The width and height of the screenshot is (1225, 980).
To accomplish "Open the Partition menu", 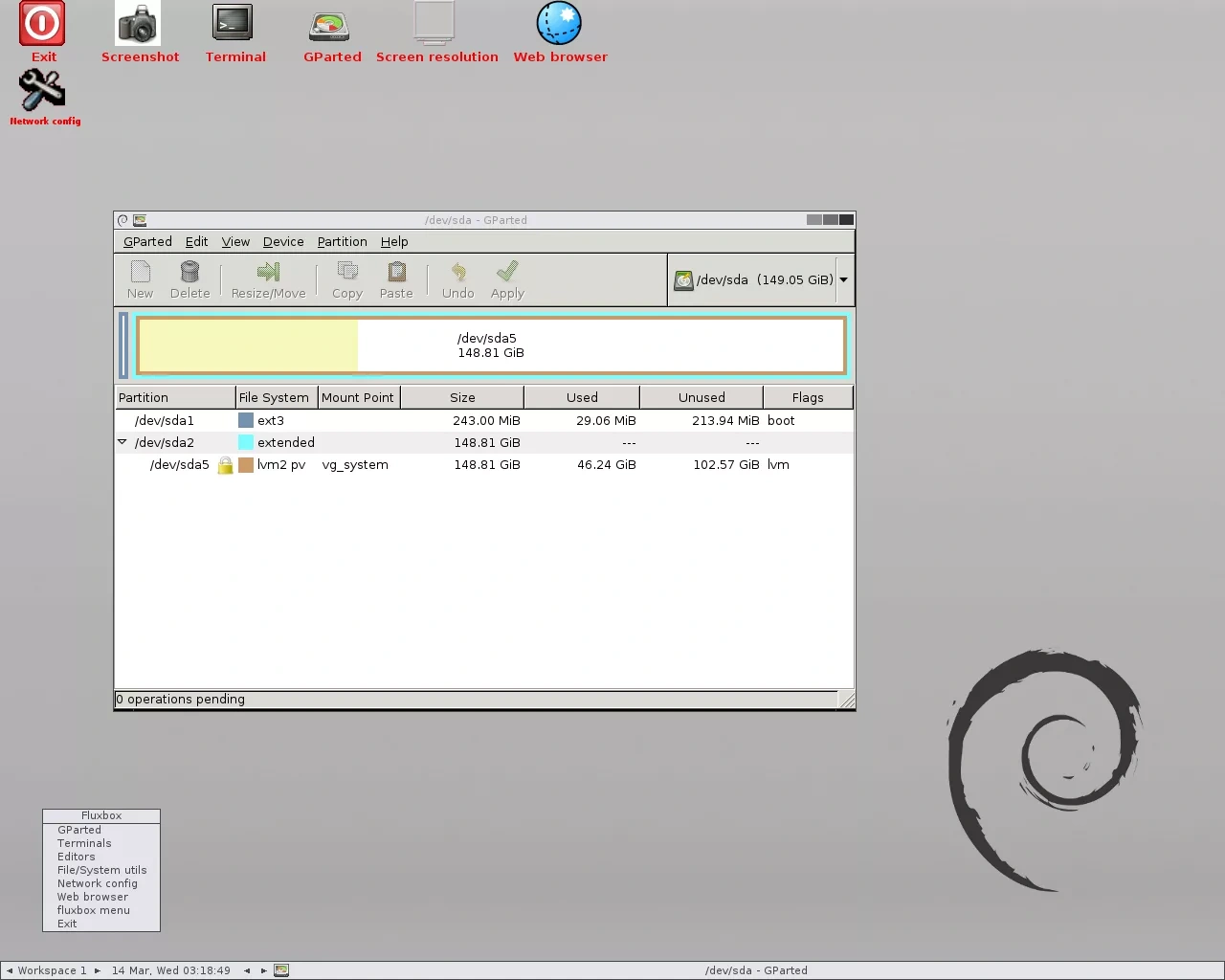I will click(x=342, y=242).
